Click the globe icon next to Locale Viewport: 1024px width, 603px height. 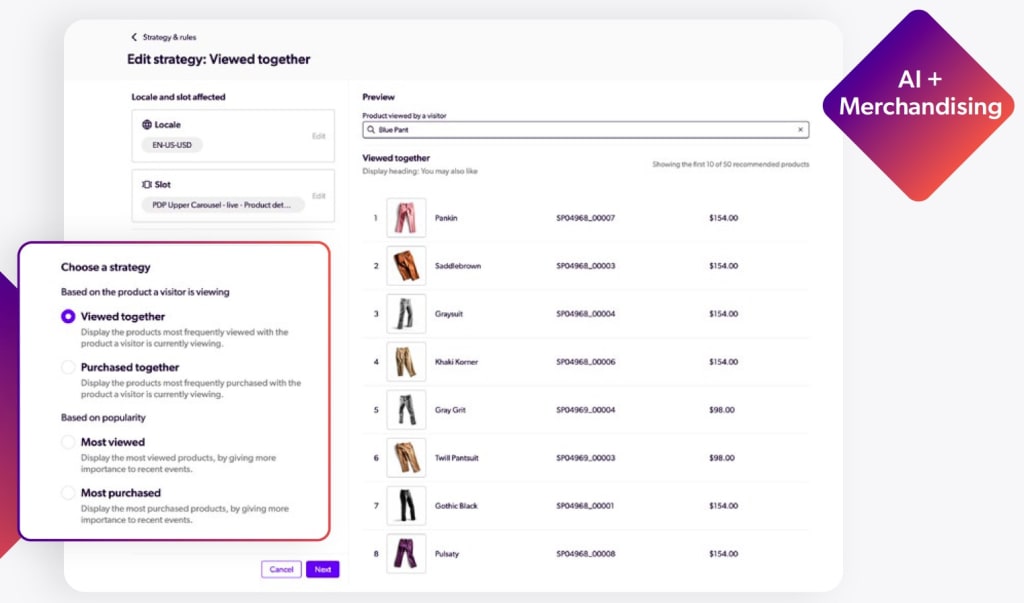click(147, 125)
